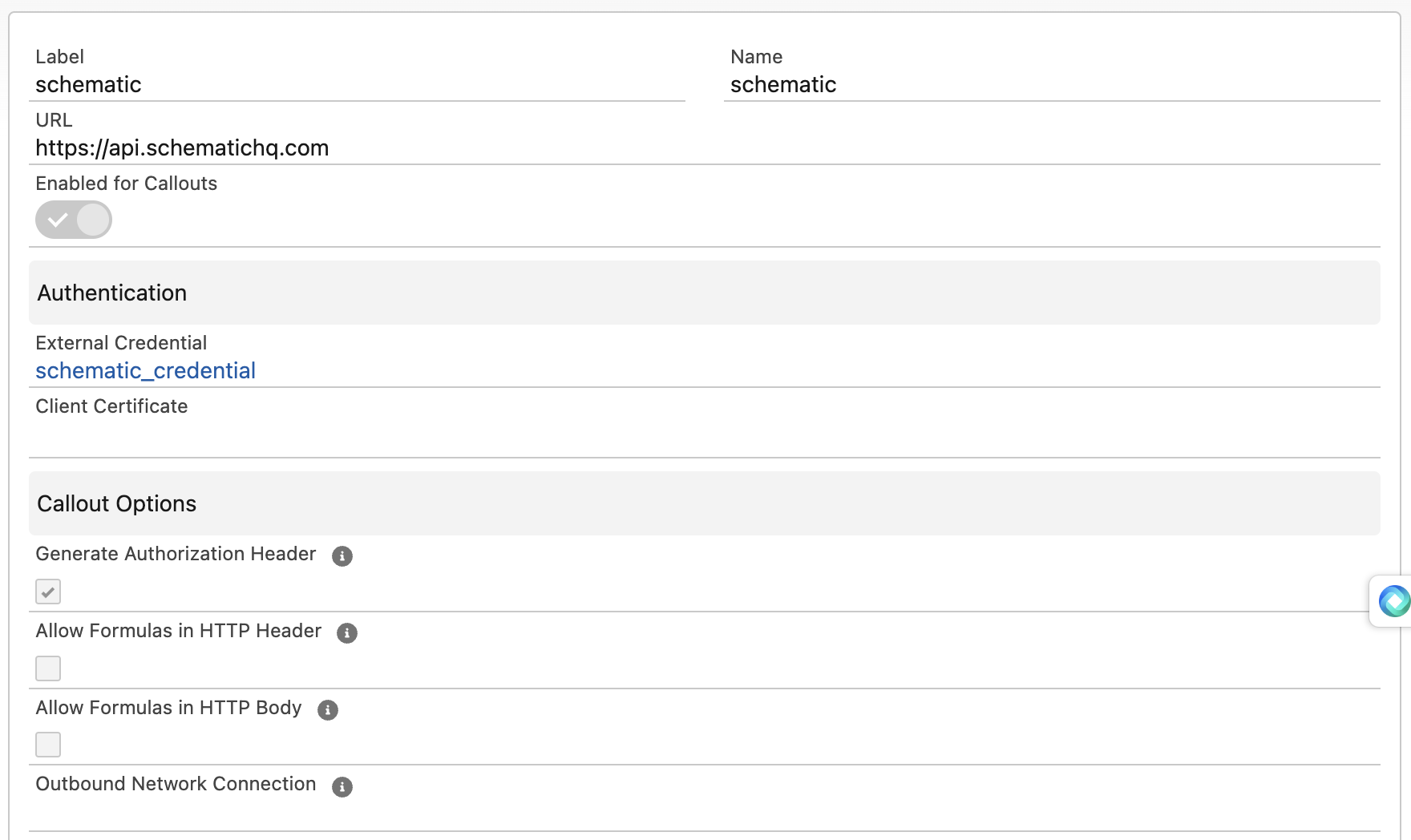Show help for Allow Formulas in HTTP Body

(x=327, y=710)
